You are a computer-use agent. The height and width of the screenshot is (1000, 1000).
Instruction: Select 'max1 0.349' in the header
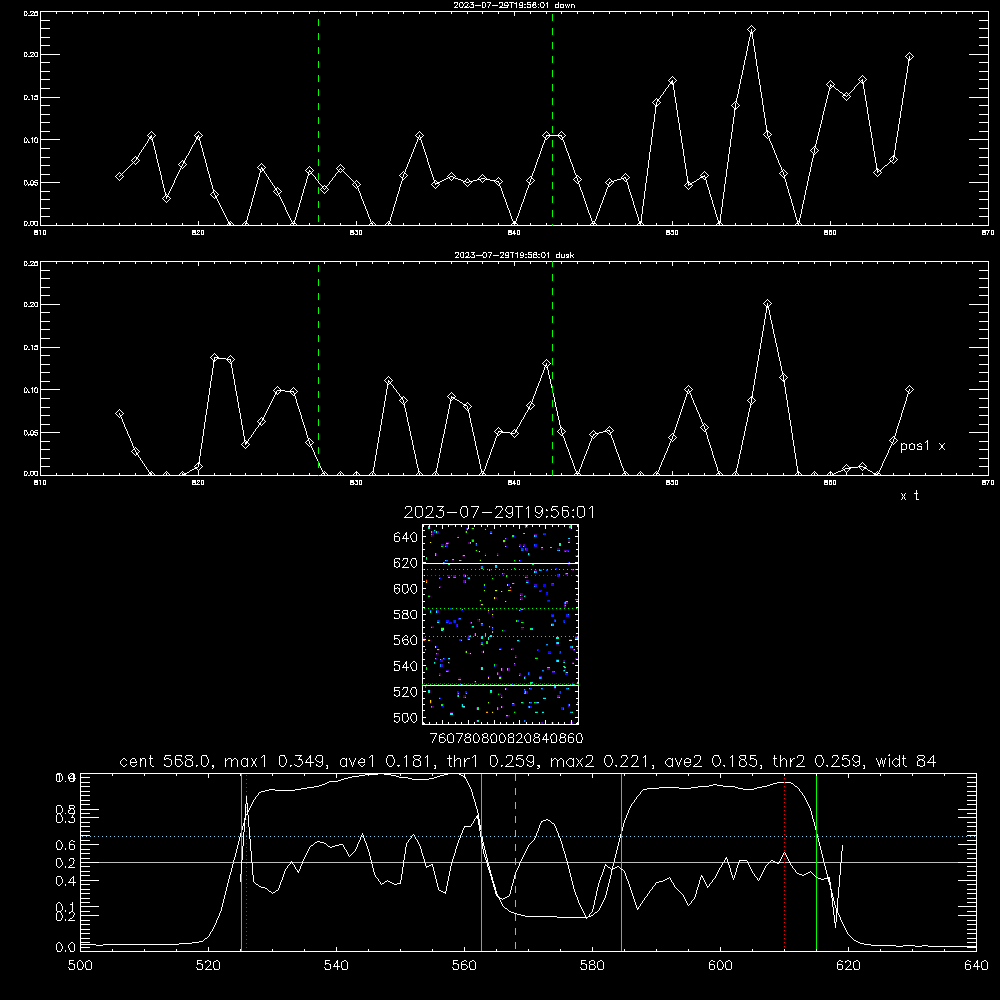pyautogui.click(x=278, y=761)
